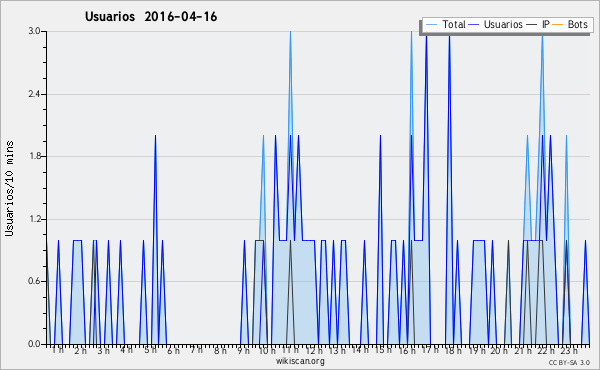Click the '1 h' x-axis label
This screenshot has width=600, height=370.
click(x=58, y=350)
